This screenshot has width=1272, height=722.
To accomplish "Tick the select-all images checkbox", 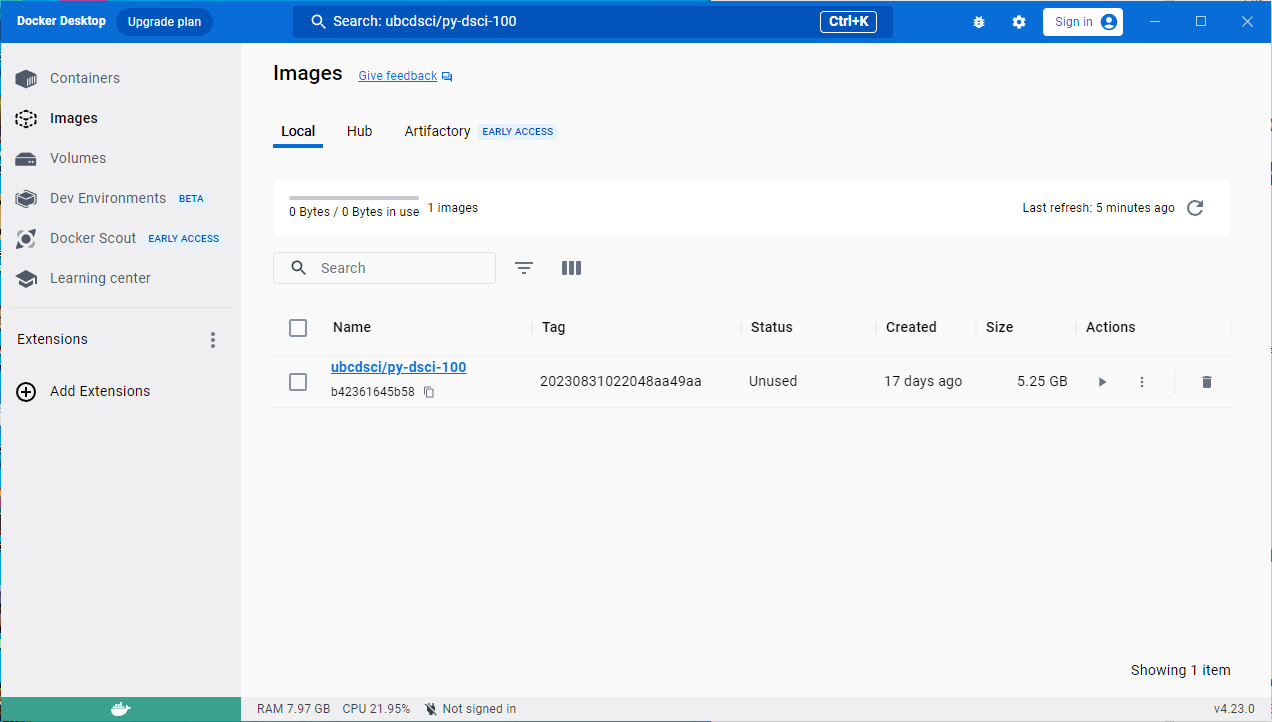I will click(298, 328).
